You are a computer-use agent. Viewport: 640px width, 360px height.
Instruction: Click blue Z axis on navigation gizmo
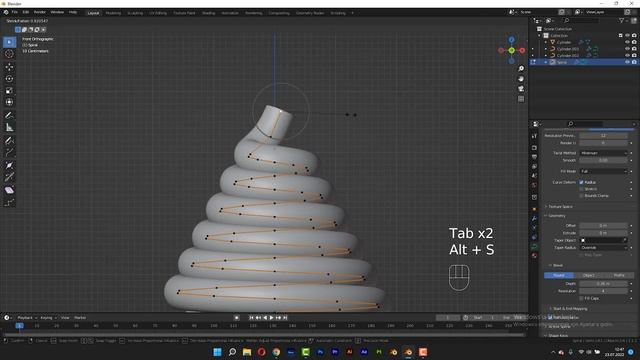point(511,40)
